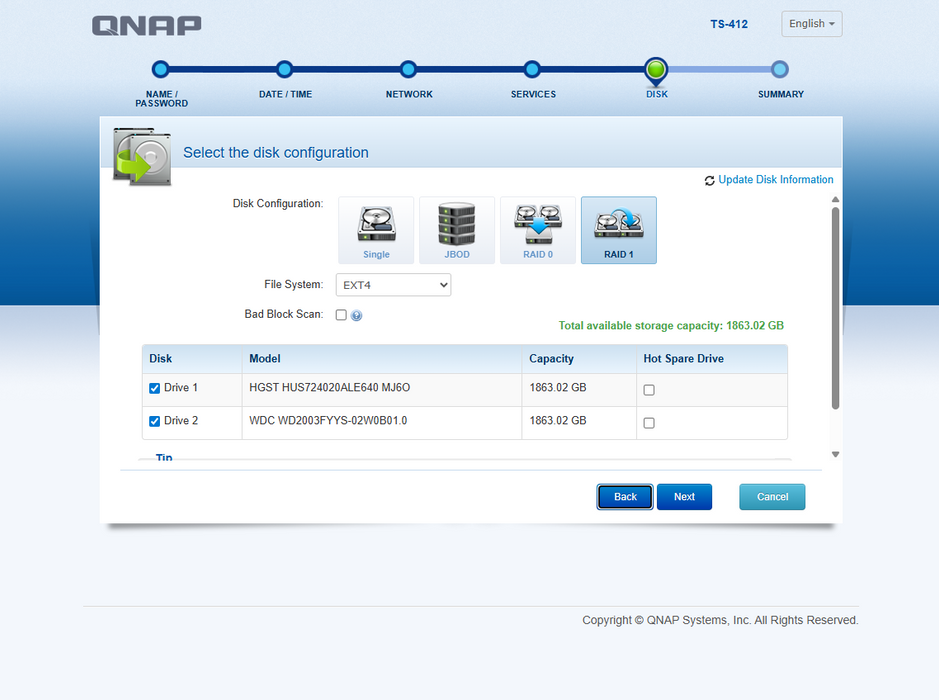The width and height of the screenshot is (939, 700).
Task: Select the Single disk configuration icon
Action: [x=376, y=230]
